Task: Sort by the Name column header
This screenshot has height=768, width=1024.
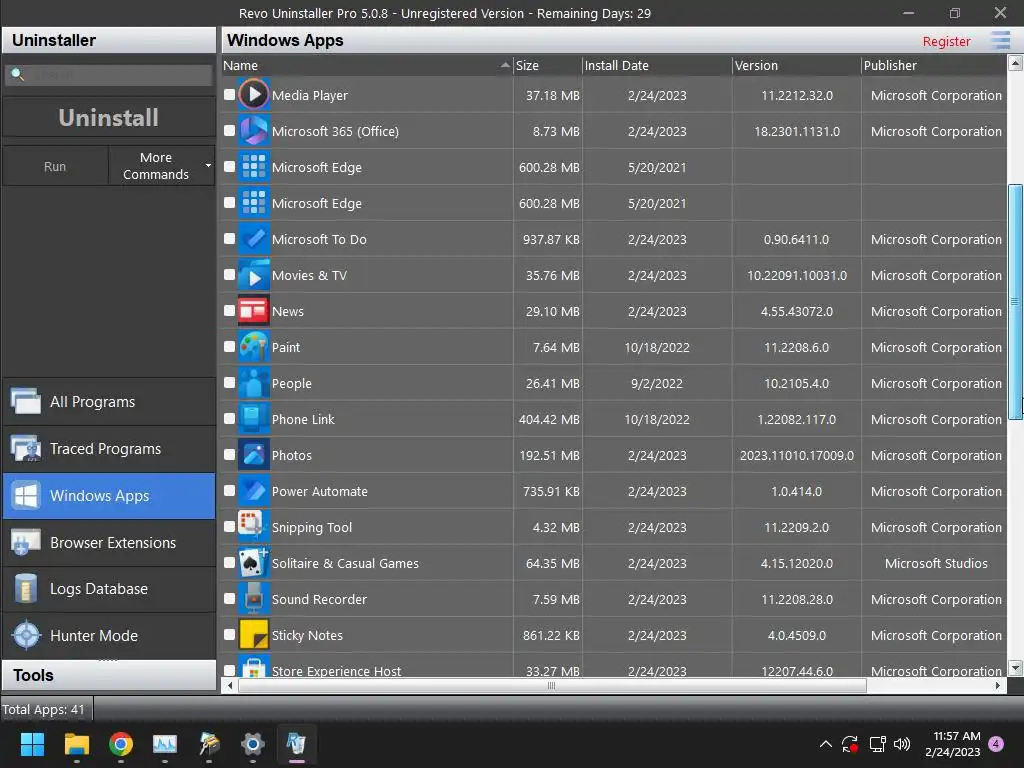Action: [367, 65]
